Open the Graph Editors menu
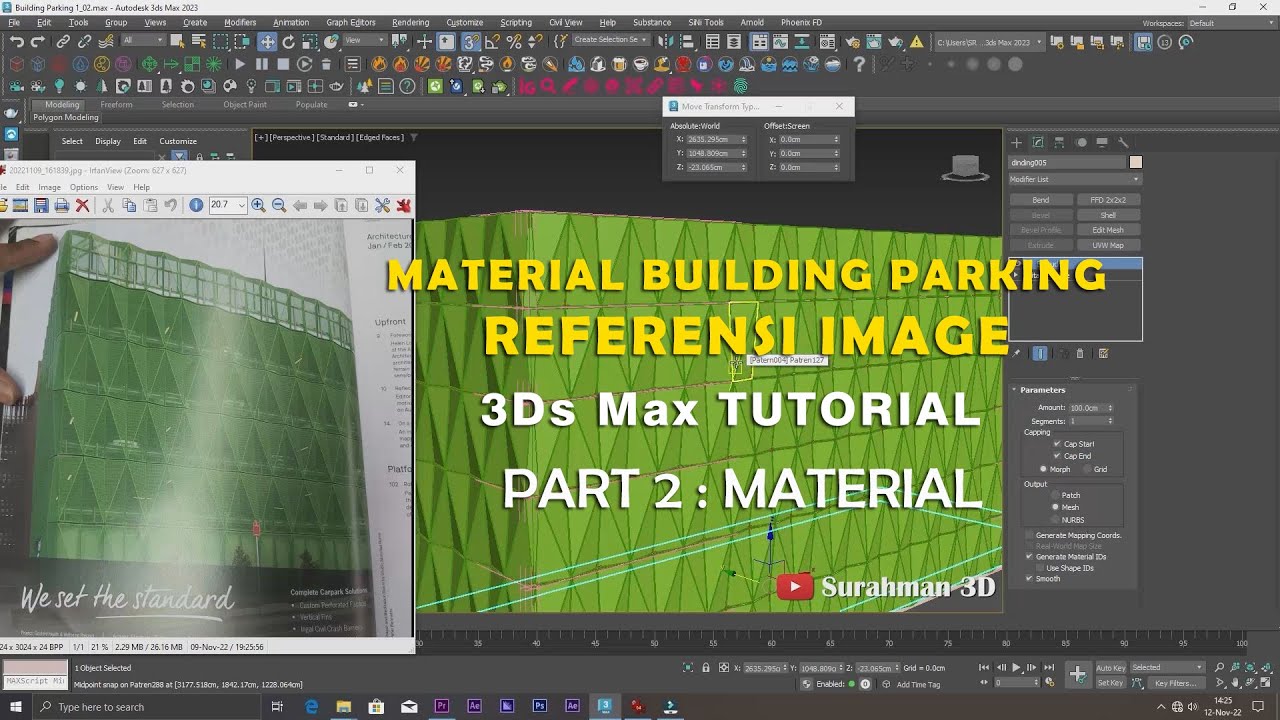Screen dimensions: 1280x720 351,22
